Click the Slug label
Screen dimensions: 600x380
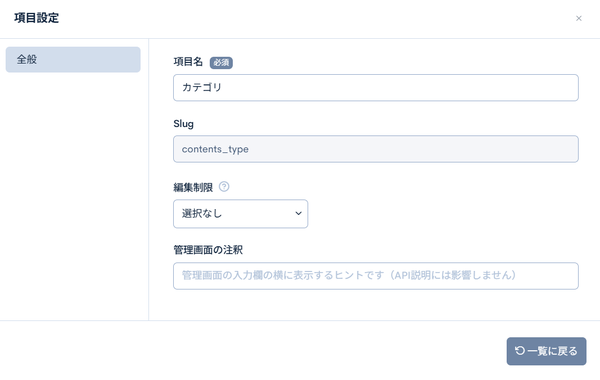tap(183, 124)
